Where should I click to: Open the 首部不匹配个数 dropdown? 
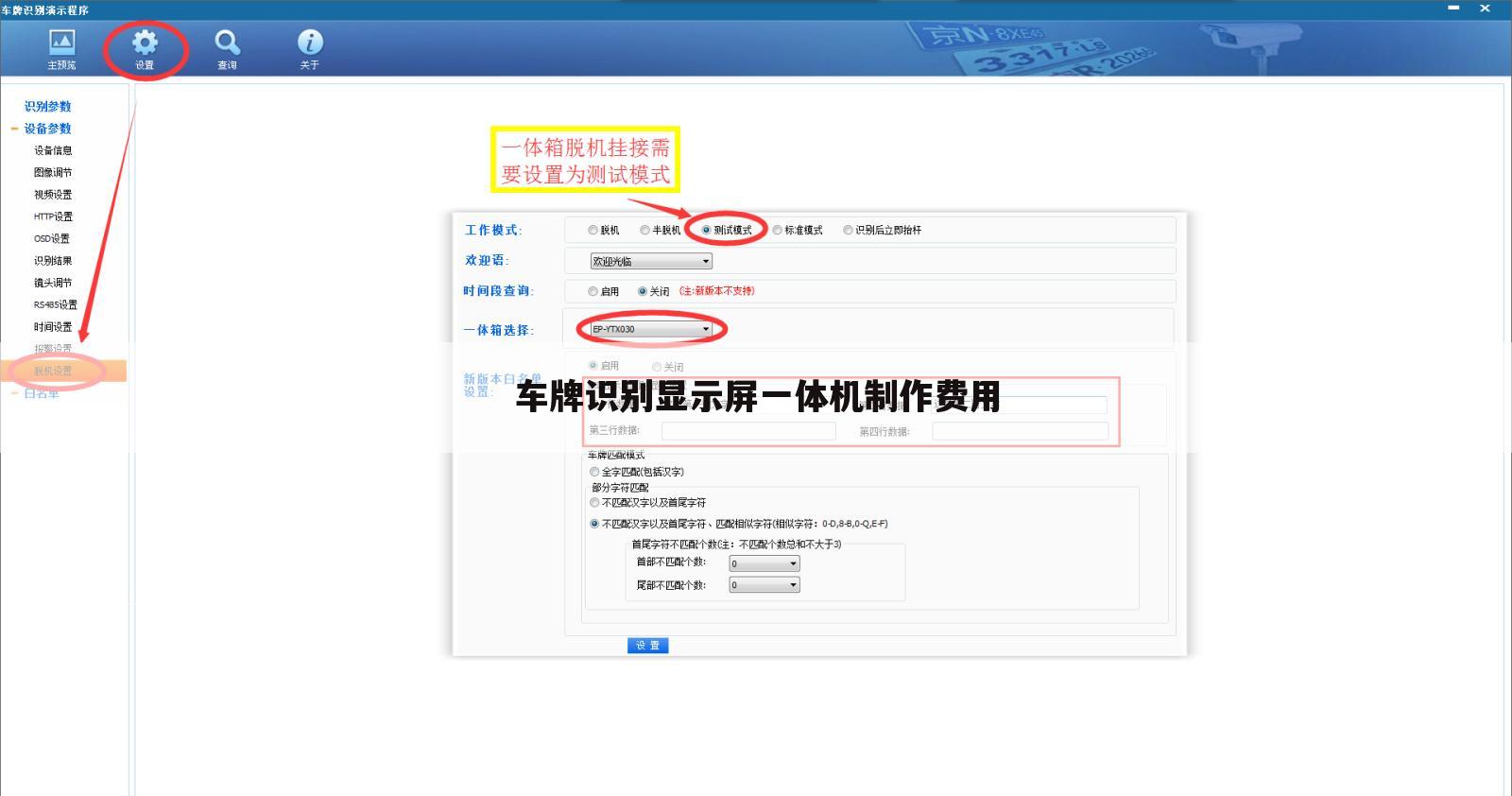[765, 563]
